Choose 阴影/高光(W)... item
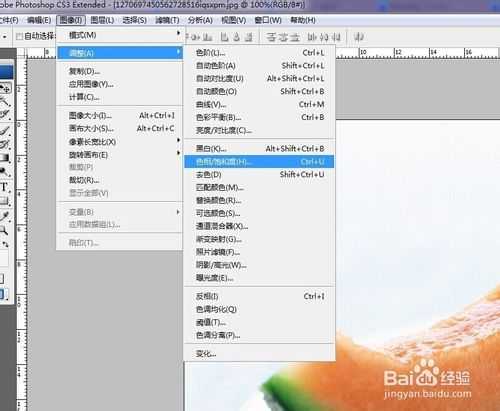 point(259,265)
